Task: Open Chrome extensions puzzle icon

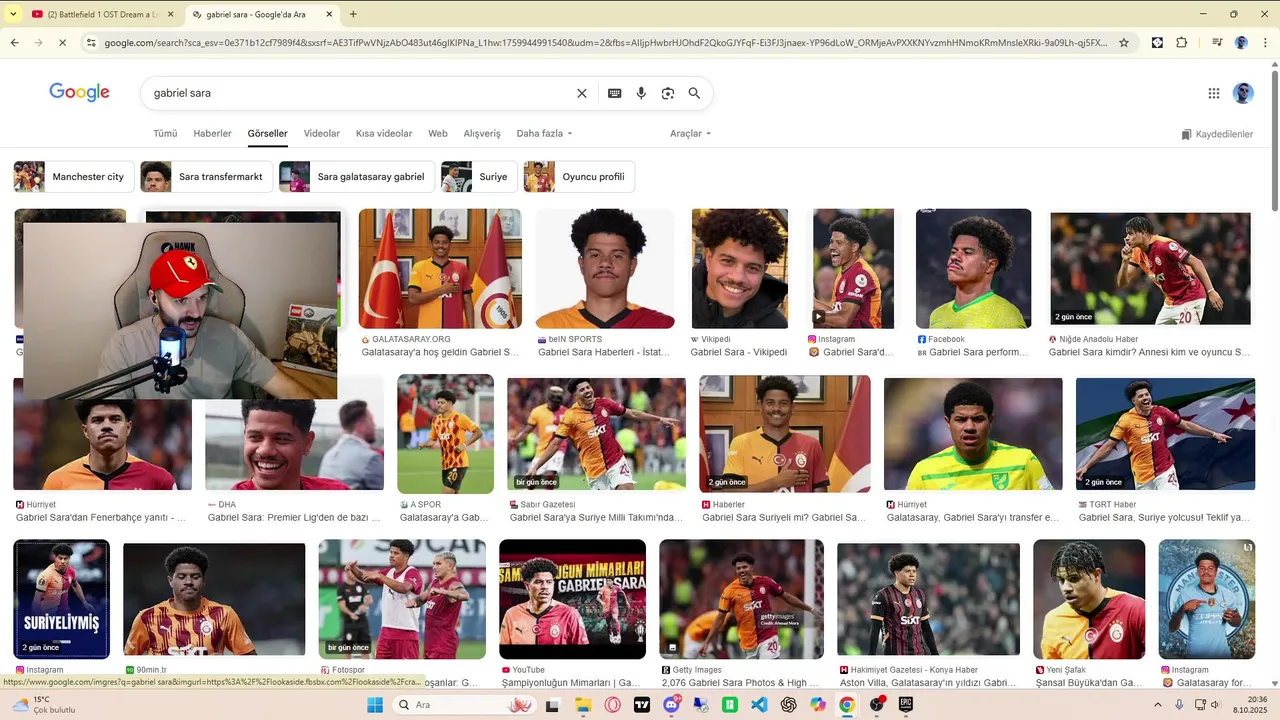Action: 1182,43
